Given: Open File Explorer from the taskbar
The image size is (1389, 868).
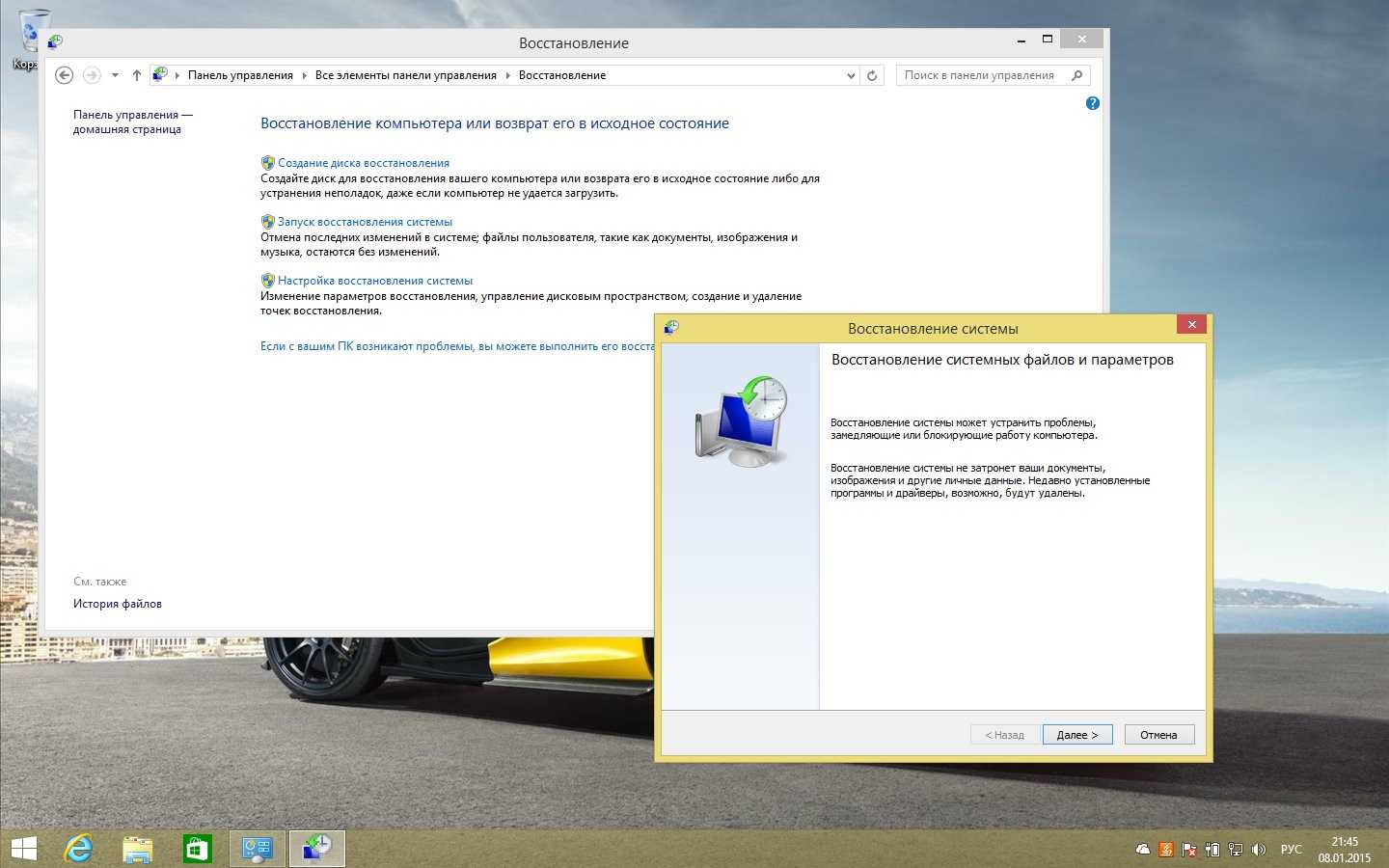Looking at the screenshot, I should click(138, 849).
